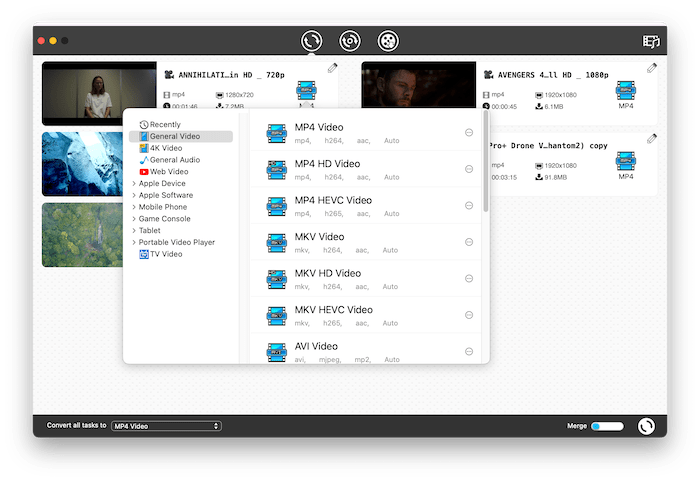Open media browser icon at top right
The image size is (700, 481).
652,41
